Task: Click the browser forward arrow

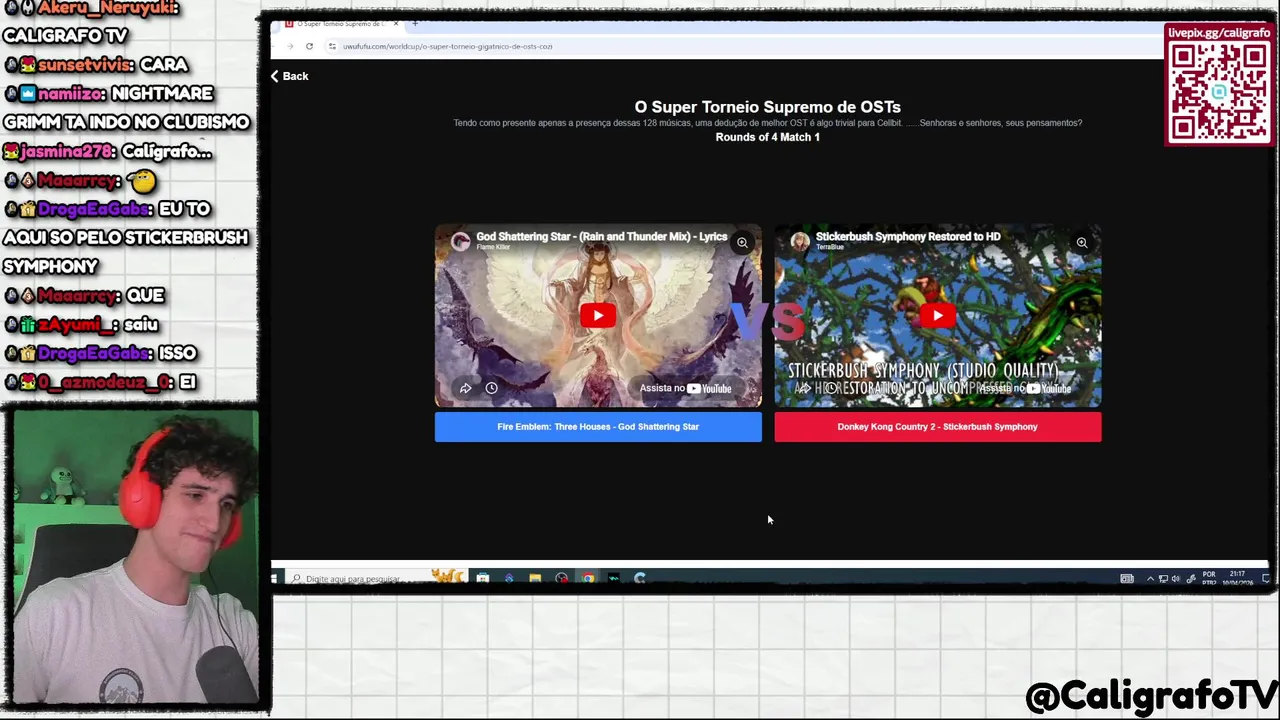Action: 291,46
